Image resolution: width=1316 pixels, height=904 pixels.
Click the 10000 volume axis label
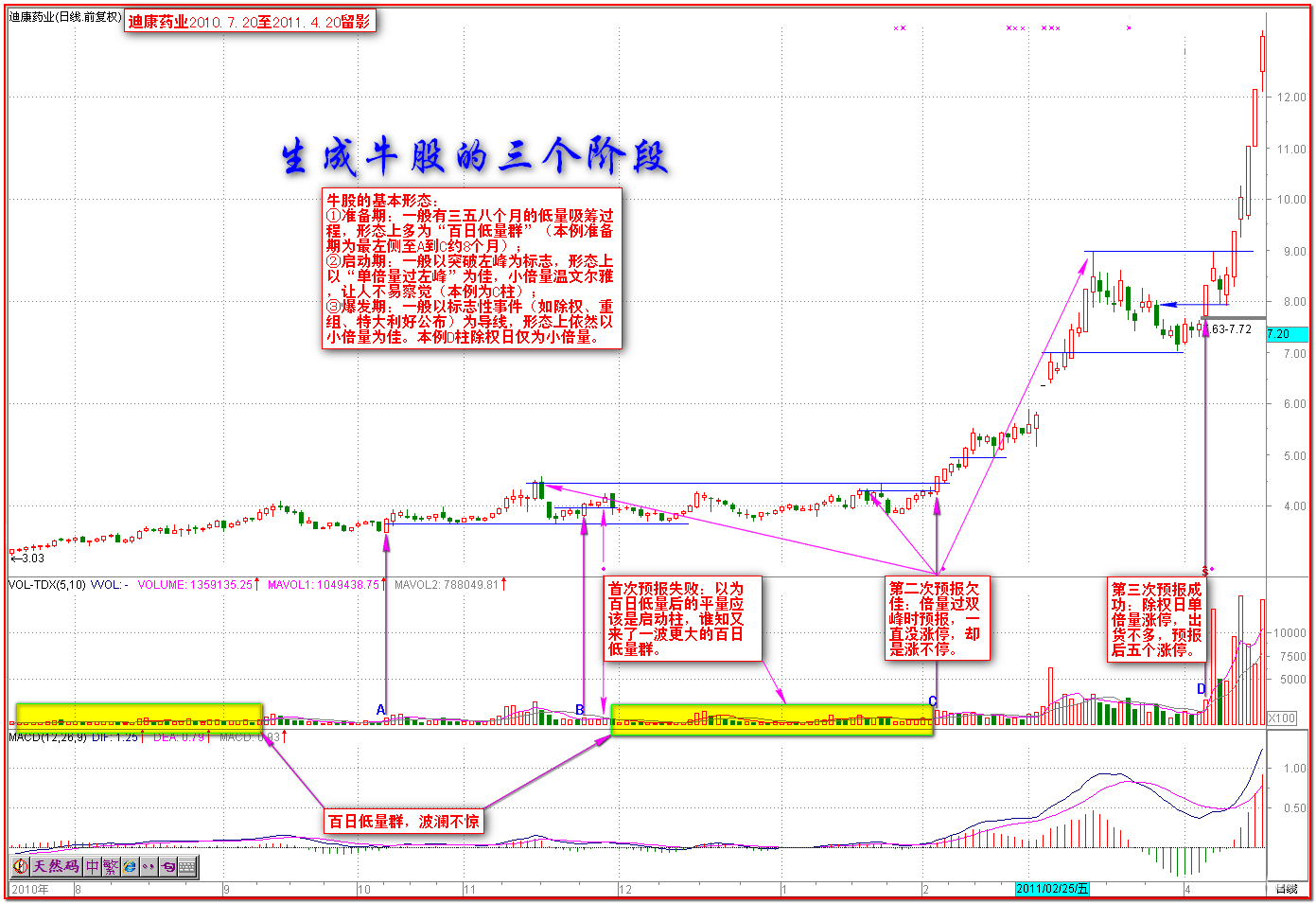(1290, 633)
